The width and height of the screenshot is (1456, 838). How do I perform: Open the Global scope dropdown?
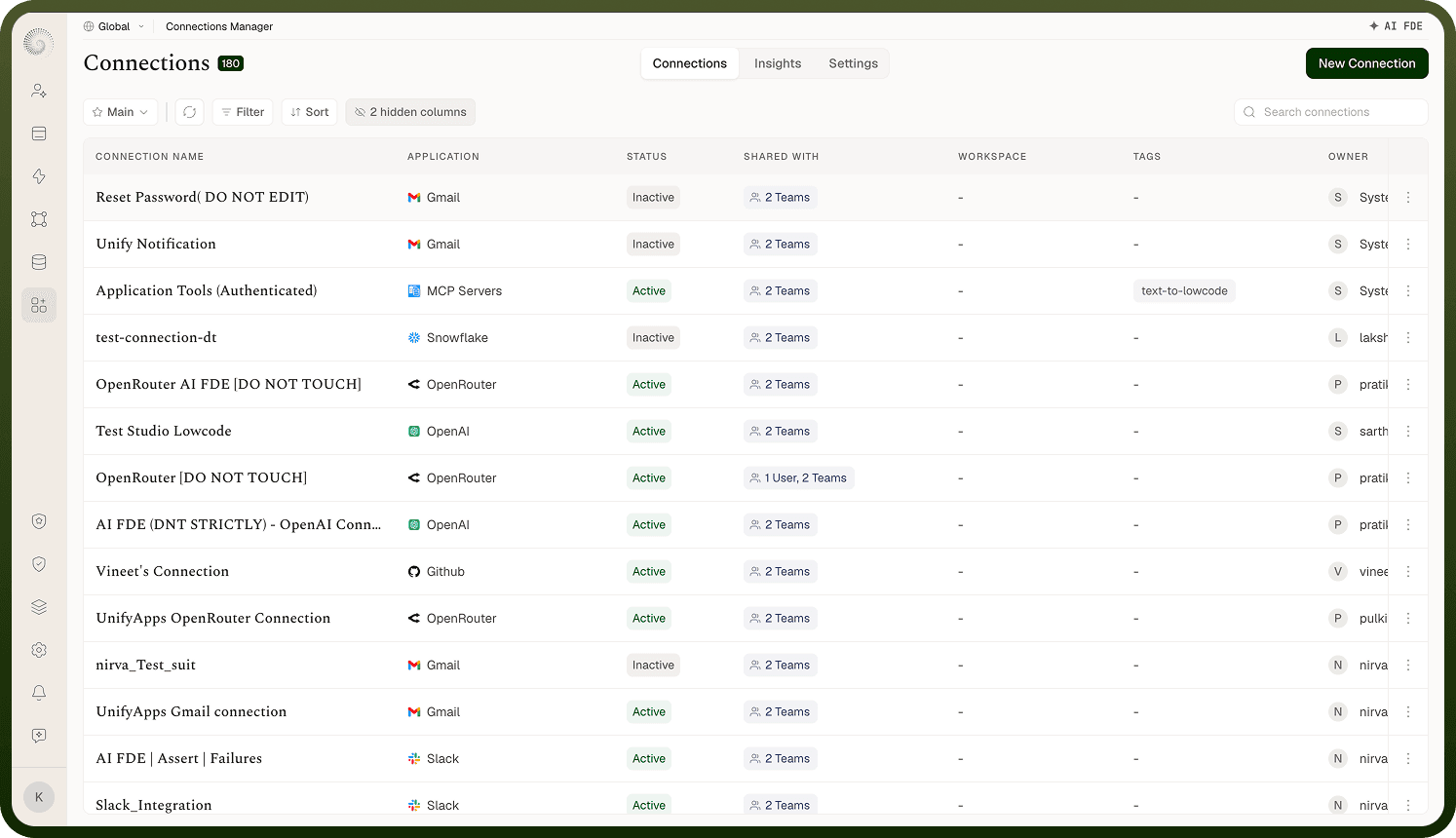(114, 26)
